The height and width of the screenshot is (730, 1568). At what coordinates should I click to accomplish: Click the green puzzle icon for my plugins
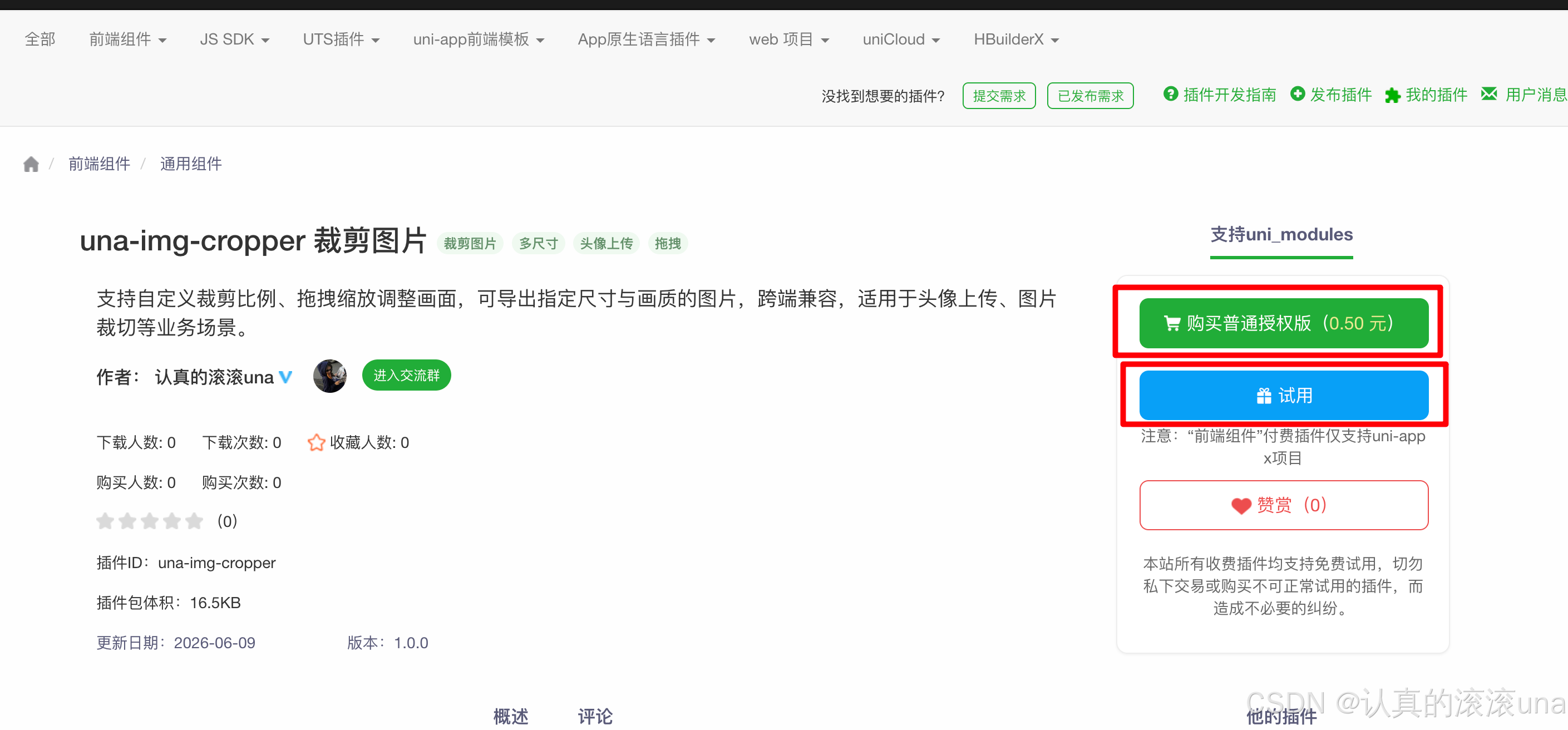coord(1392,96)
